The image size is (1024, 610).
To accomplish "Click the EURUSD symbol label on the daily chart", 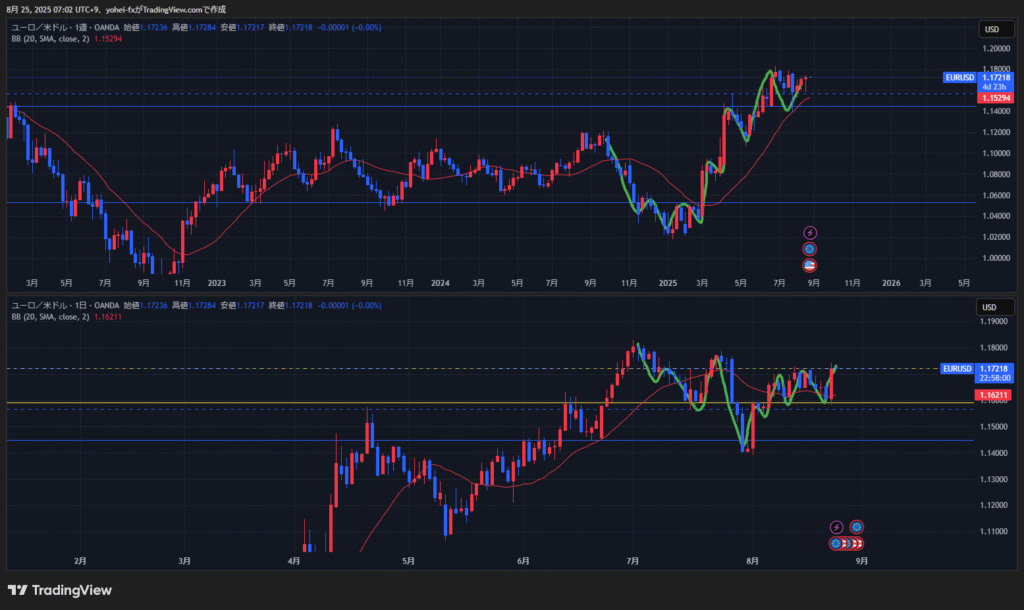I will pos(957,369).
